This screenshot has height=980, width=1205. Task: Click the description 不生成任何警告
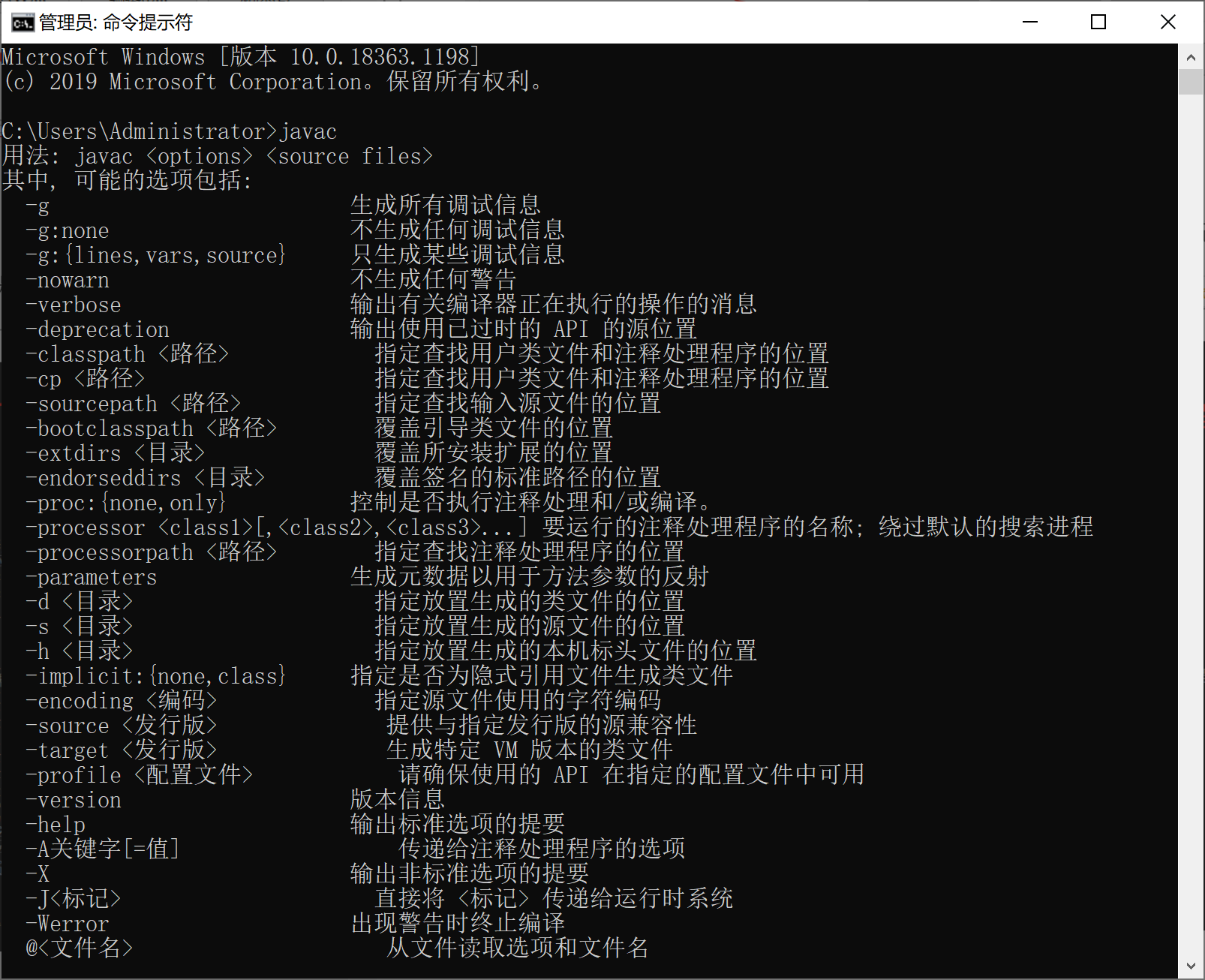click(x=434, y=280)
